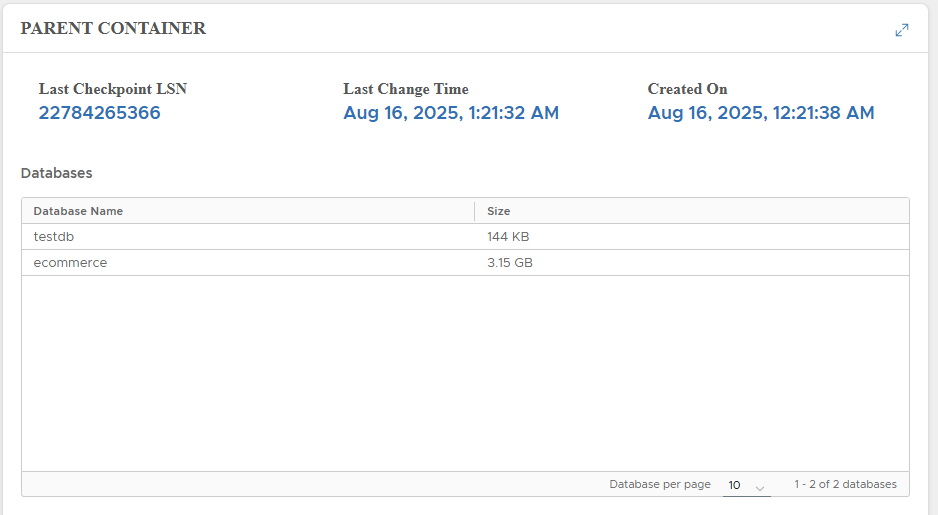This screenshot has height=515, width=938.
Task: Click the Last Checkpoint LSN label
Action: point(113,89)
